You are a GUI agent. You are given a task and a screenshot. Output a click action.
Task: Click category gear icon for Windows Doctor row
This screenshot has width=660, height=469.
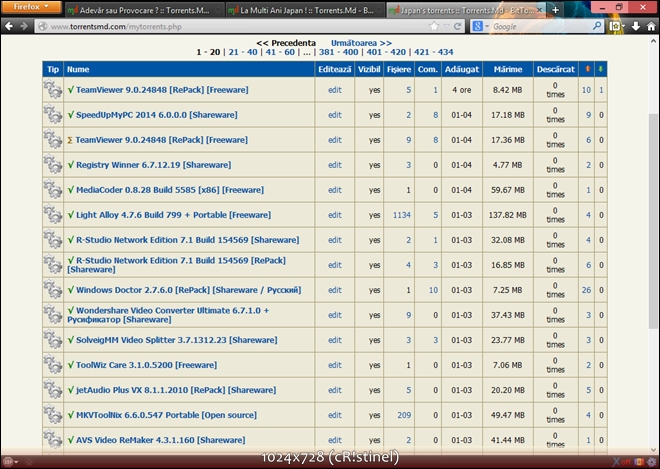[x=53, y=290]
